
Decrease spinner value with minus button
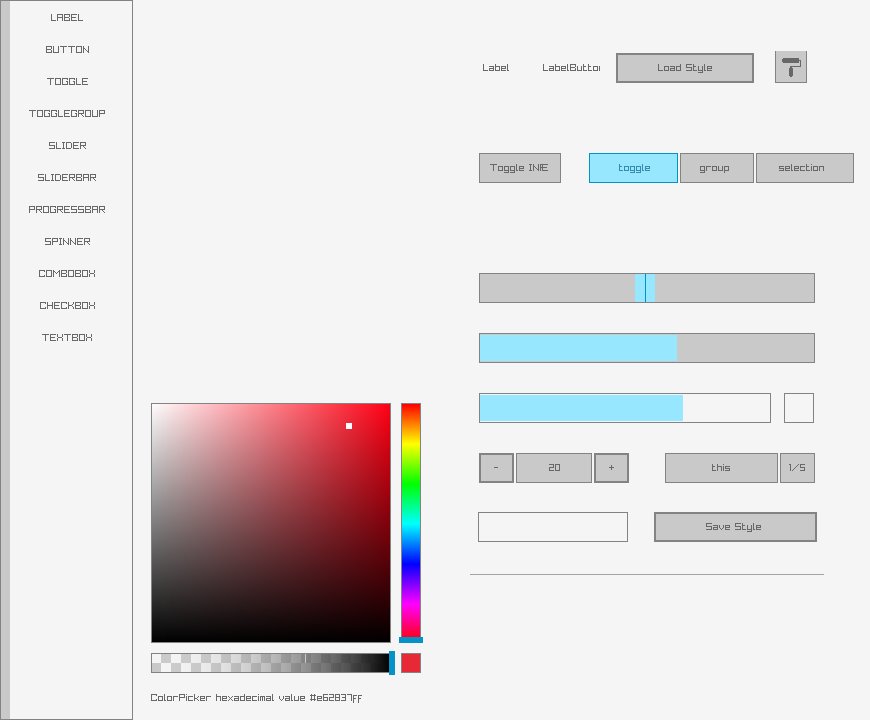tap(496, 468)
